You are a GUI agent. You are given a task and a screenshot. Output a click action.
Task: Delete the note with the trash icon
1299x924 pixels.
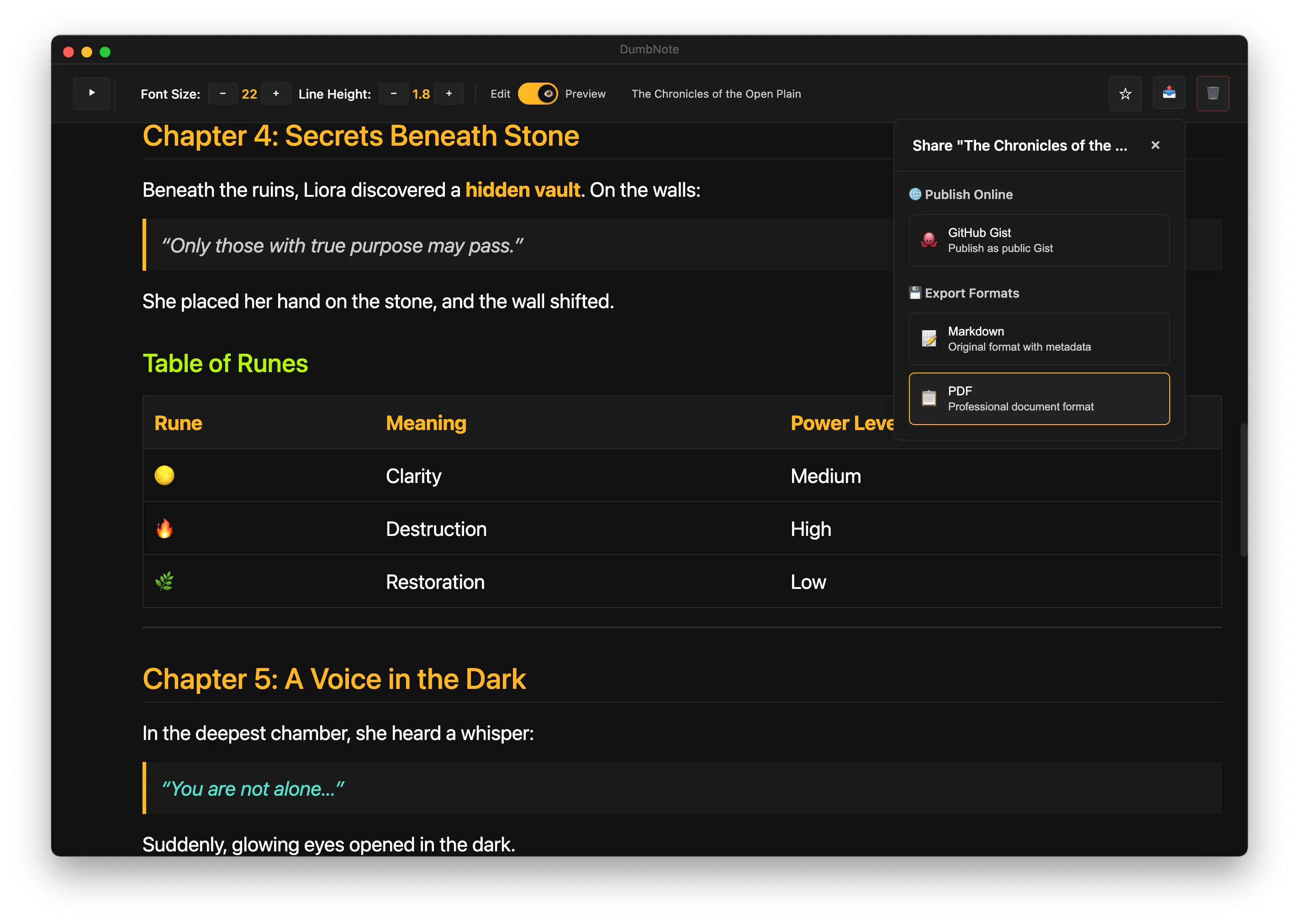pyautogui.click(x=1213, y=93)
